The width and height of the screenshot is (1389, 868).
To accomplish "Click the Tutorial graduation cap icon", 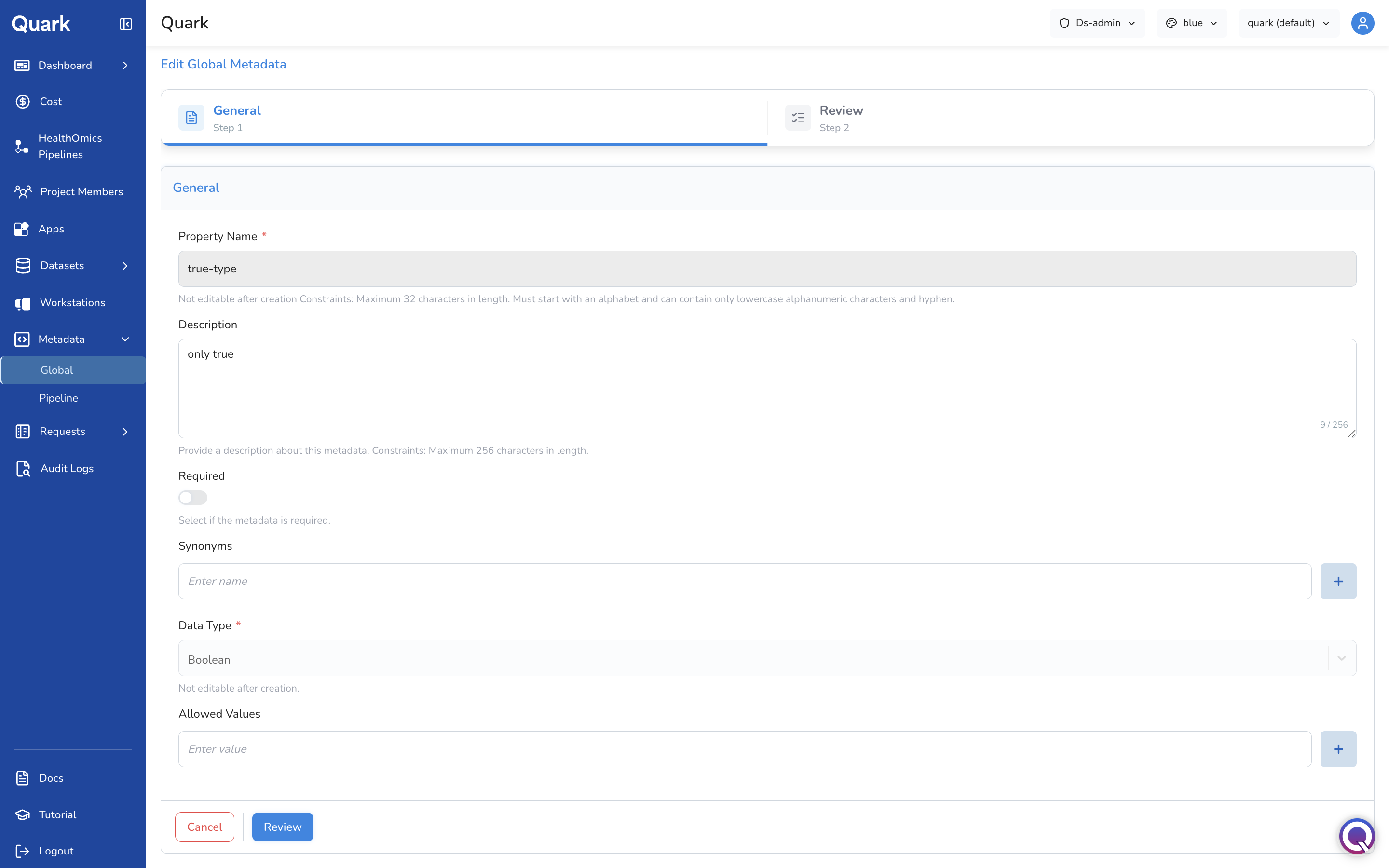I will pyautogui.click(x=22, y=814).
